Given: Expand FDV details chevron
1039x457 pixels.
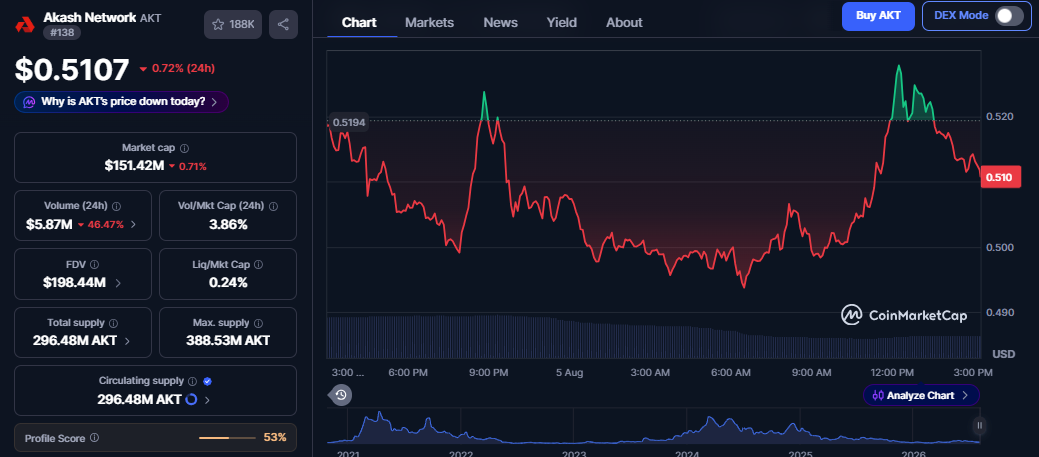Looking at the screenshot, I should (118, 283).
